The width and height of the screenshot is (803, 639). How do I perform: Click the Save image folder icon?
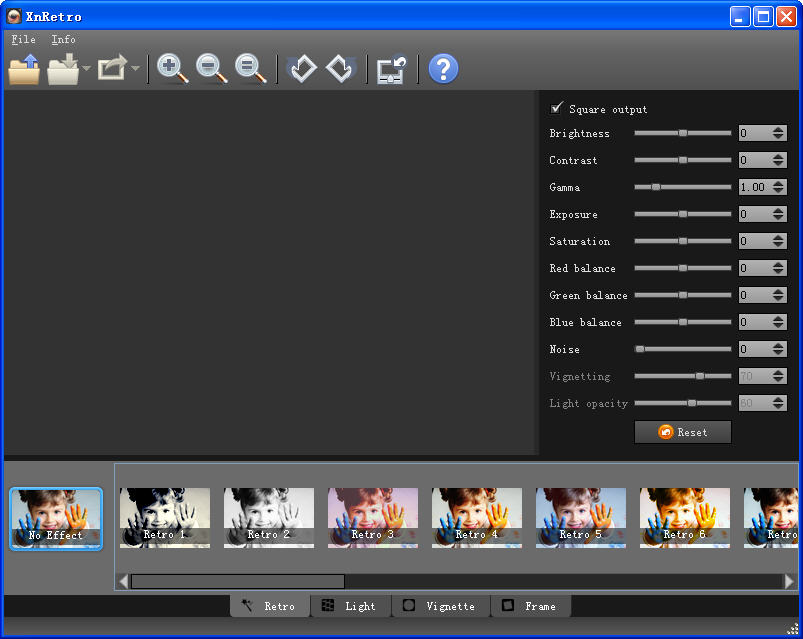click(63, 69)
